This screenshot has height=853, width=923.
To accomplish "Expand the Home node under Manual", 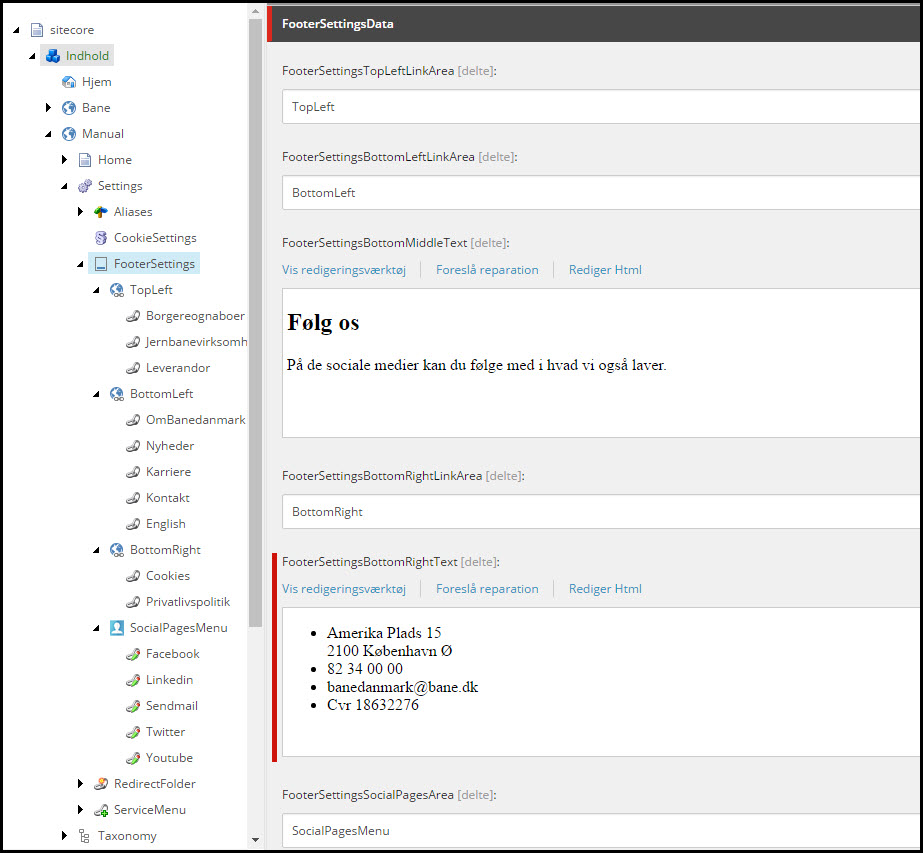I will (64, 160).
